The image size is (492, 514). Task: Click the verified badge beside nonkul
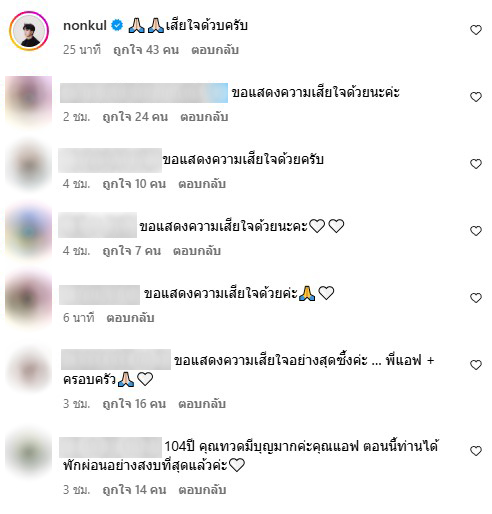[117, 25]
